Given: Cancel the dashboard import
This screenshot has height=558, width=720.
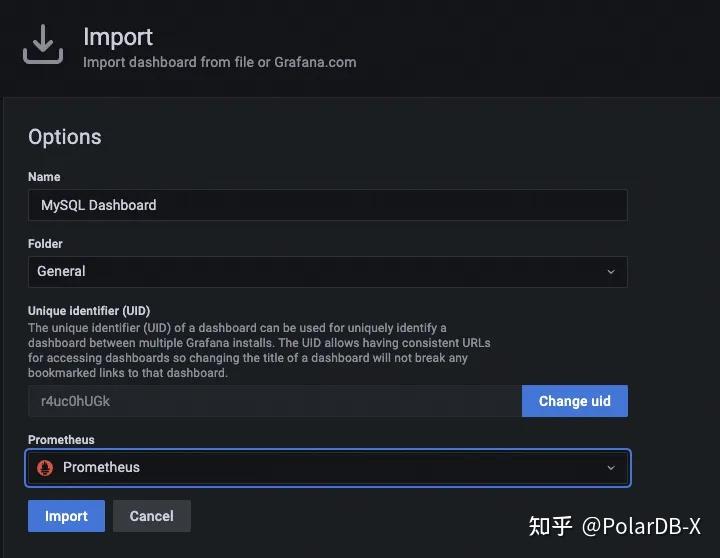Looking at the screenshot, I should click(x=151, y=516).
